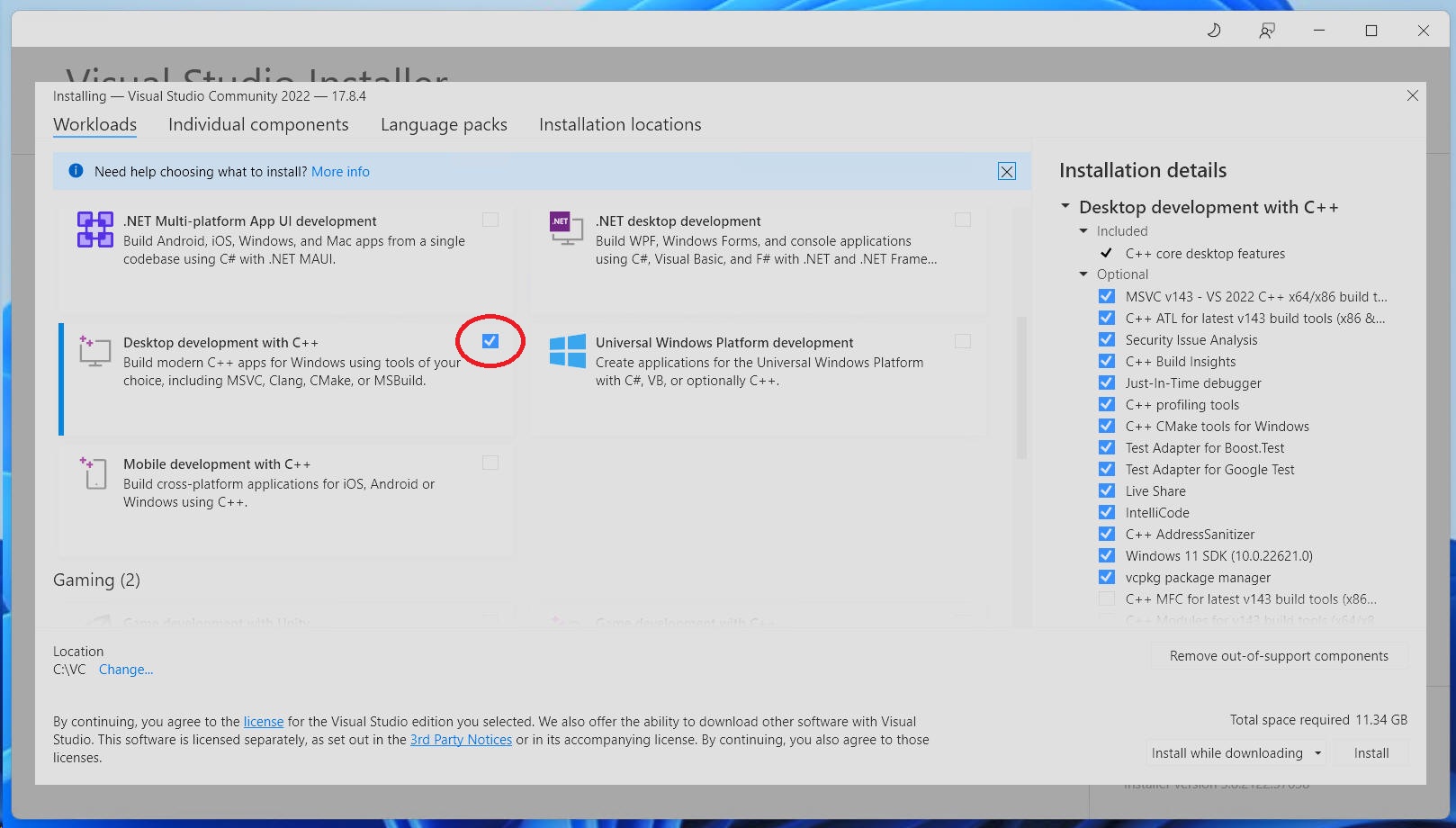Close the installing dialog with the X
Screen dimensions: 1456x828
tap(1413, 95)
